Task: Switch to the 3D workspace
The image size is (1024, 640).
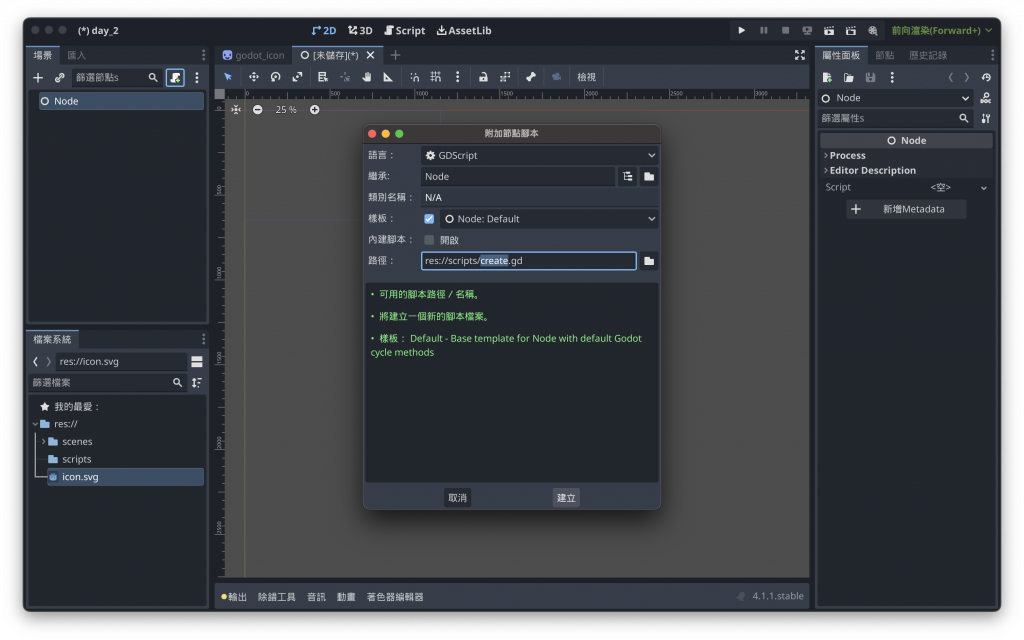Action: [360, 30]
